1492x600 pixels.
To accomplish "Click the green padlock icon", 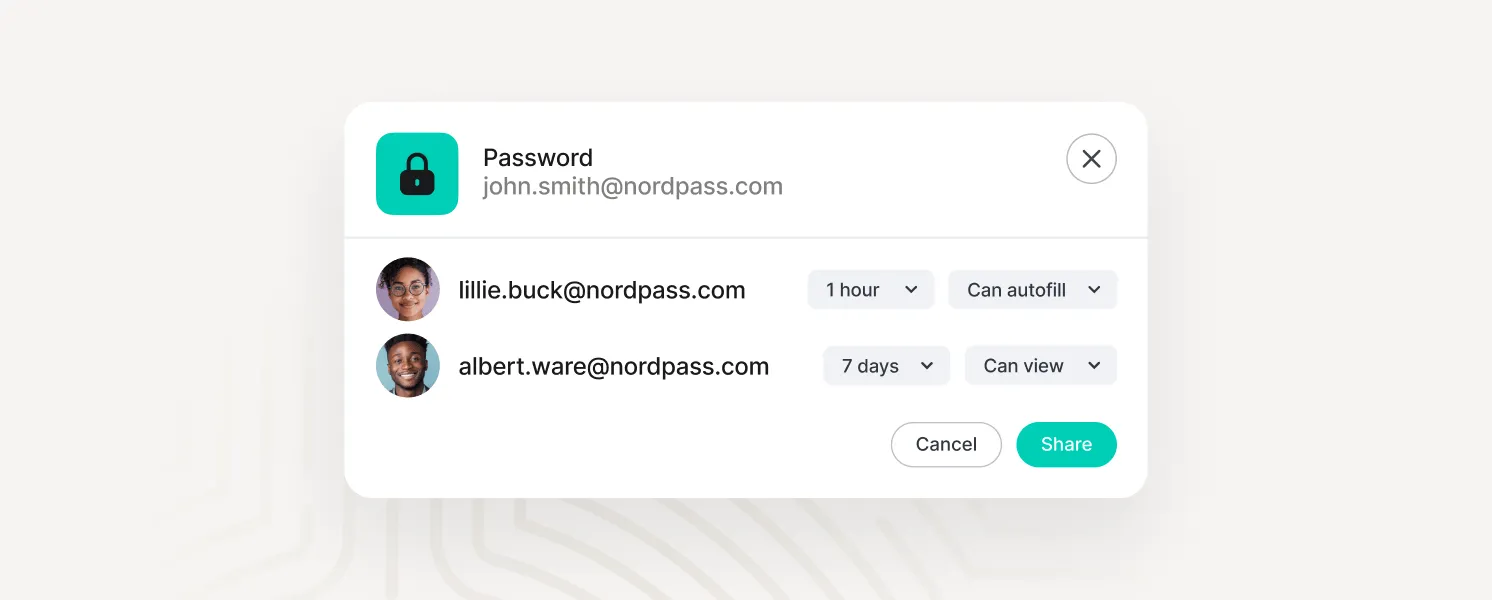I will click(417, 174).
